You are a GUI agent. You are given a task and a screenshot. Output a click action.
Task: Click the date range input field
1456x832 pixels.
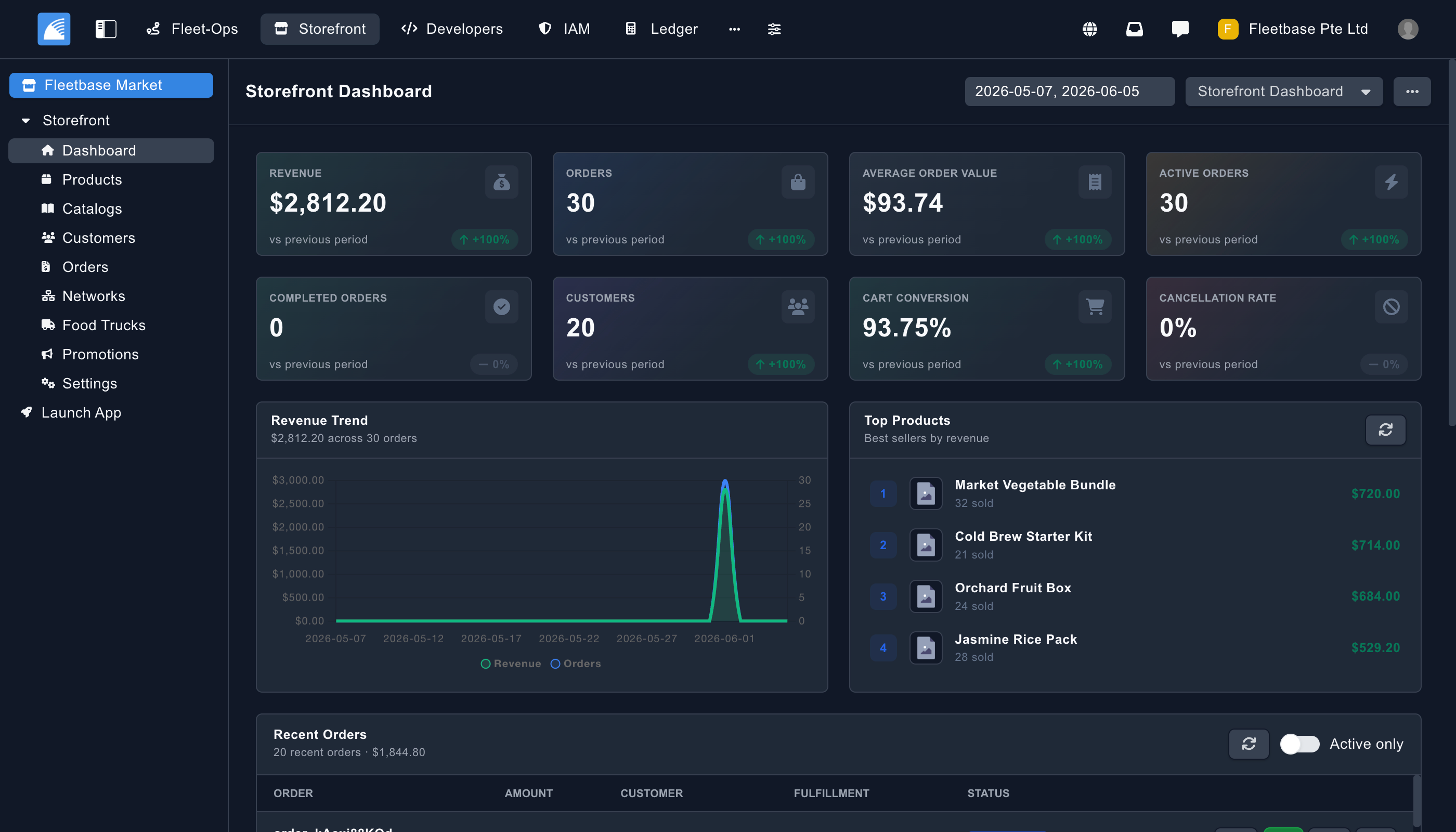click(x=1070, y=92)
